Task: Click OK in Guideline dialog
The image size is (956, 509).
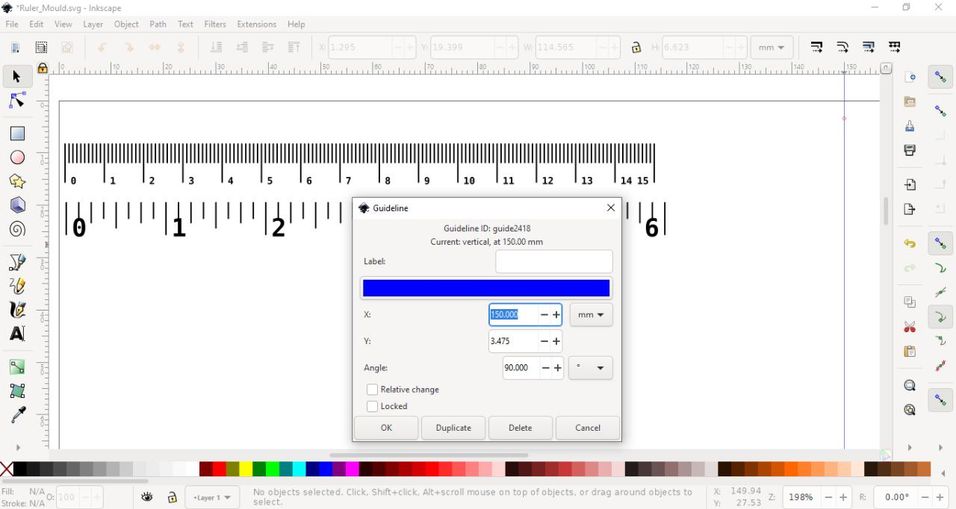Action: point(387,428)
